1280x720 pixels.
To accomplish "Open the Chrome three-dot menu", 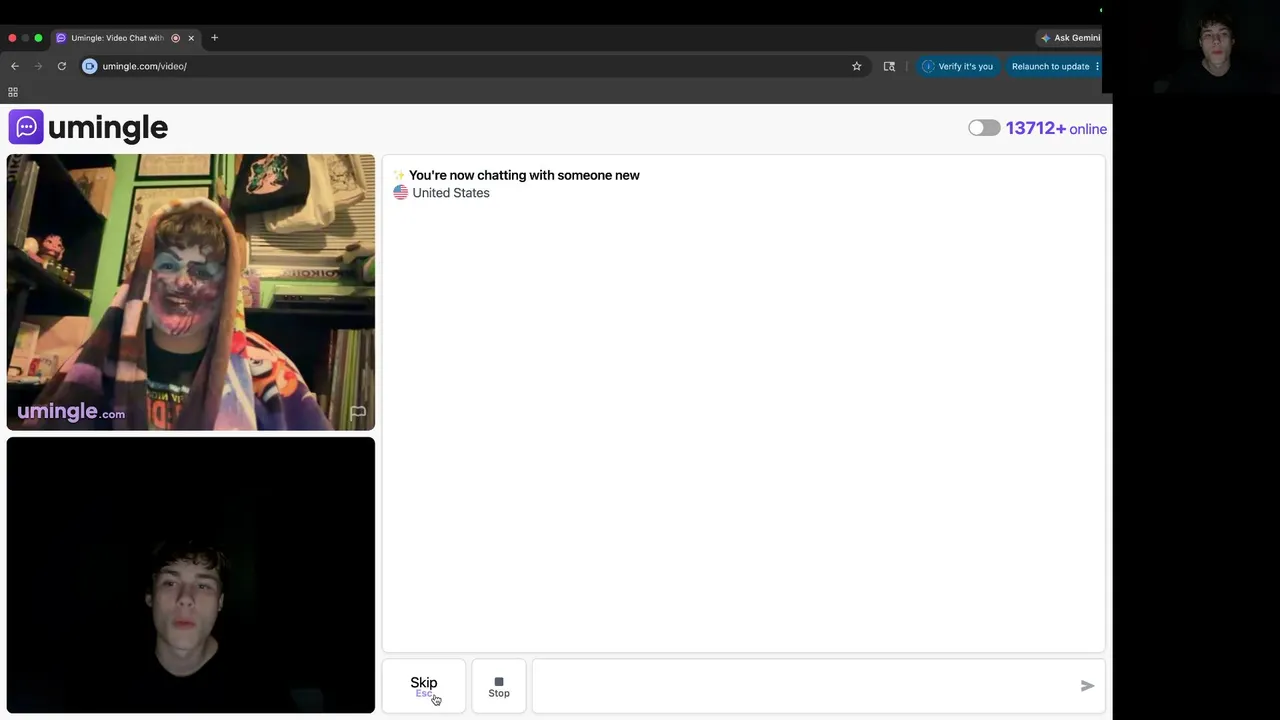I will point(1097,66).
